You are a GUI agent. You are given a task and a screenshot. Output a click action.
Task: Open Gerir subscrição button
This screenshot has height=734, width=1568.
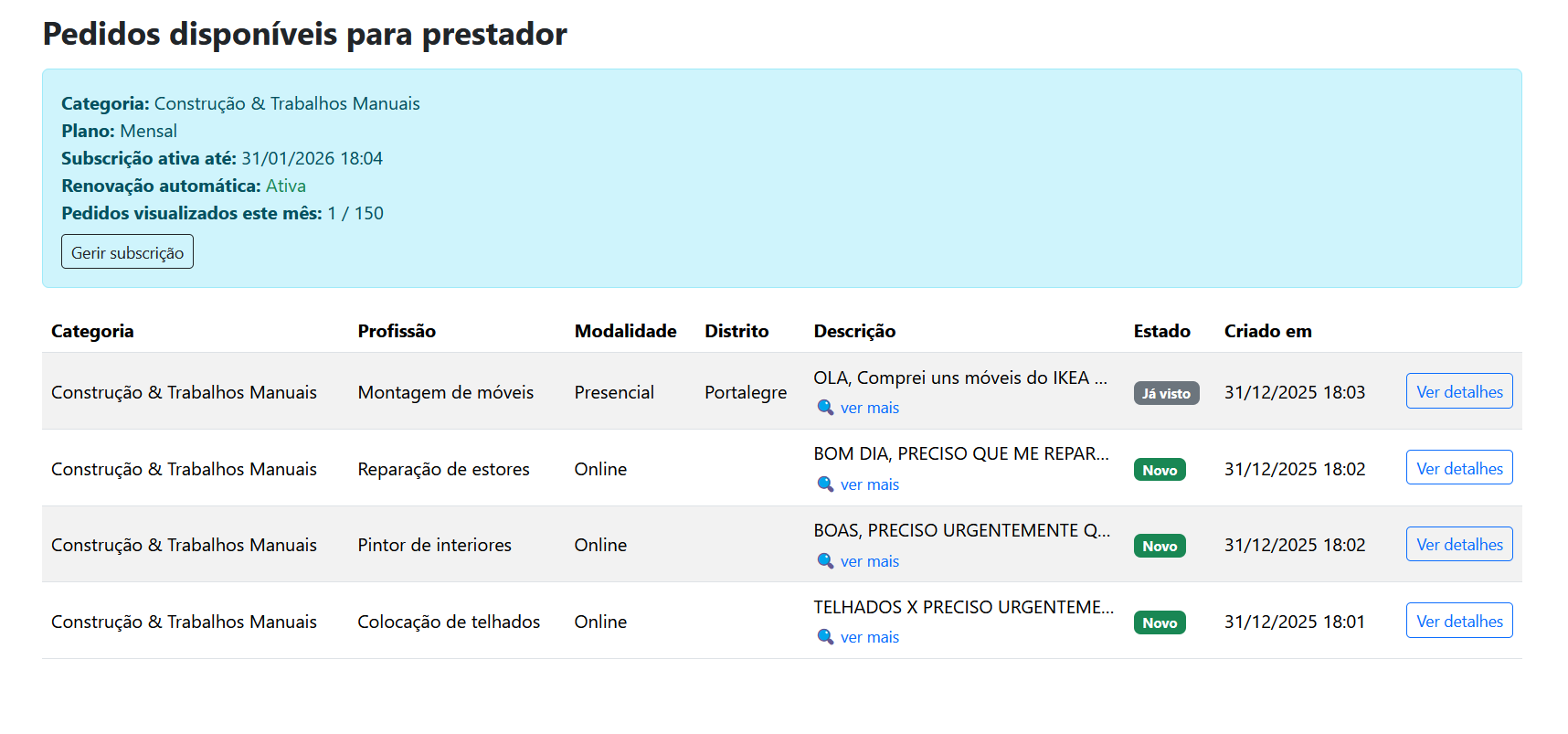pos(127,252)
